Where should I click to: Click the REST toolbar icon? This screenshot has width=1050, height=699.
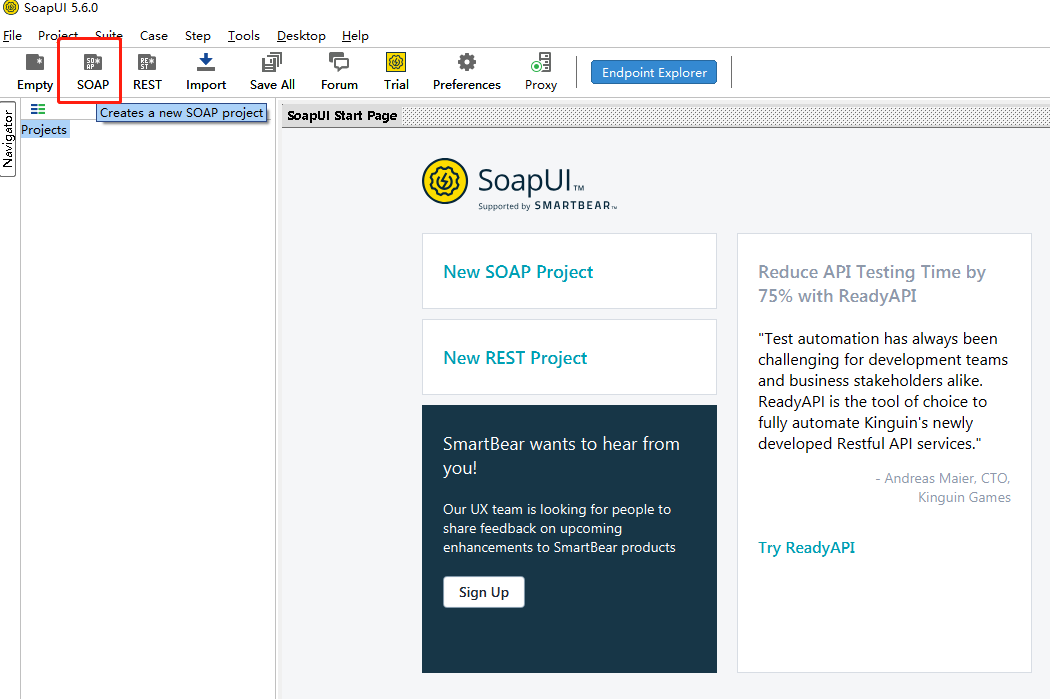point(147,70)
